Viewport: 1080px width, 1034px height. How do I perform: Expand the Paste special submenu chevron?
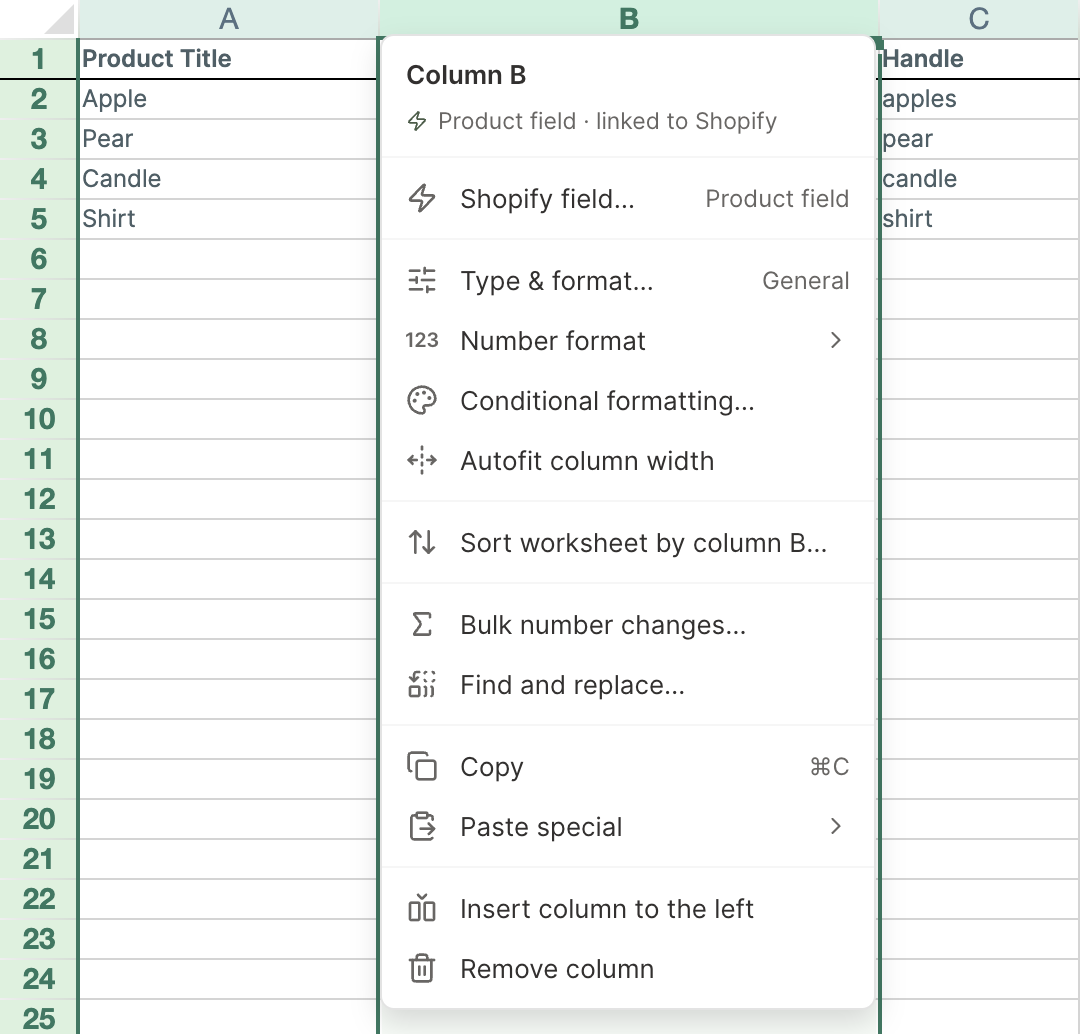(835, 826)
